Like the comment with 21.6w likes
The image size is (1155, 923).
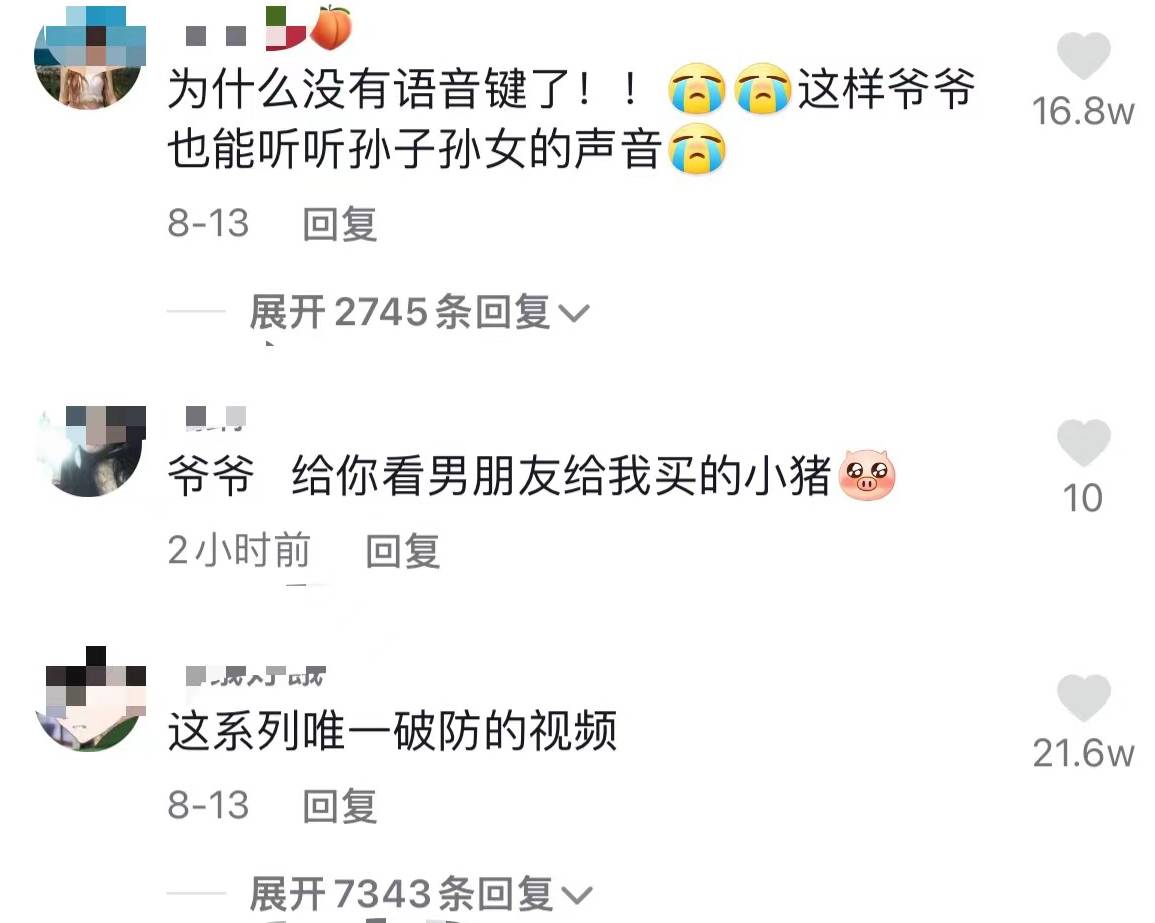pos(1083,698)
